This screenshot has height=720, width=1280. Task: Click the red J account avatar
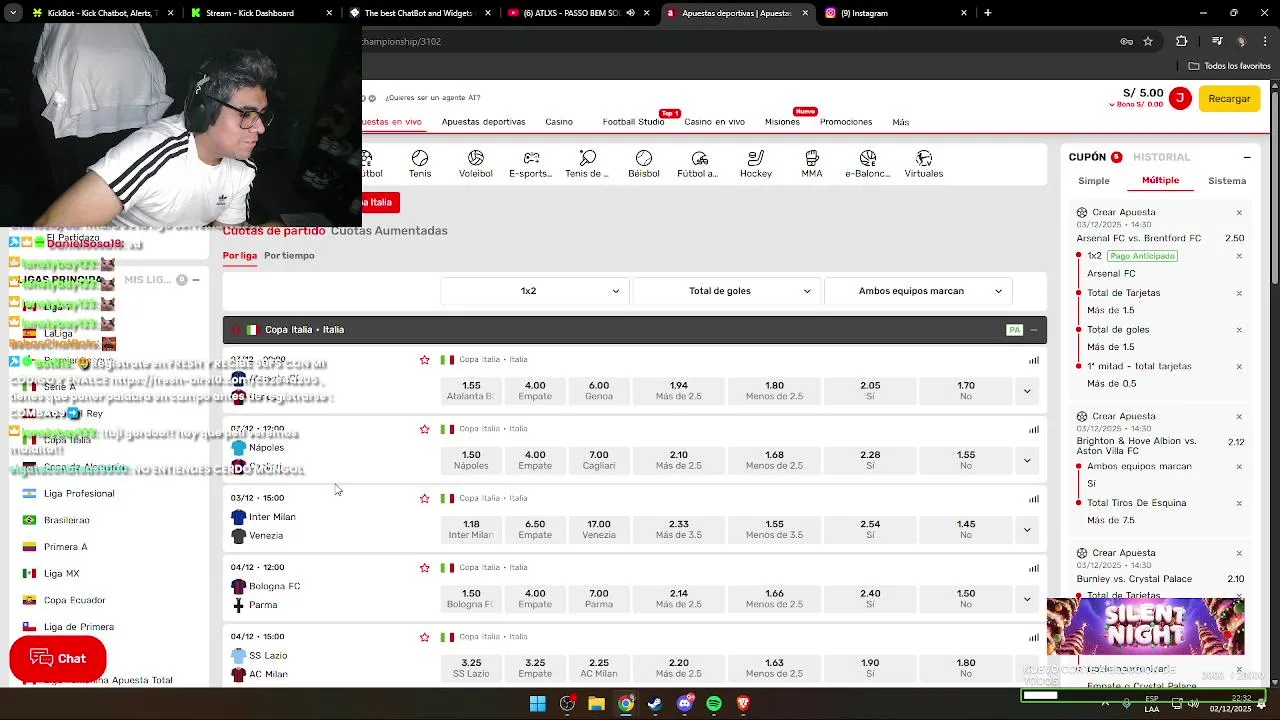[1180, 98]
